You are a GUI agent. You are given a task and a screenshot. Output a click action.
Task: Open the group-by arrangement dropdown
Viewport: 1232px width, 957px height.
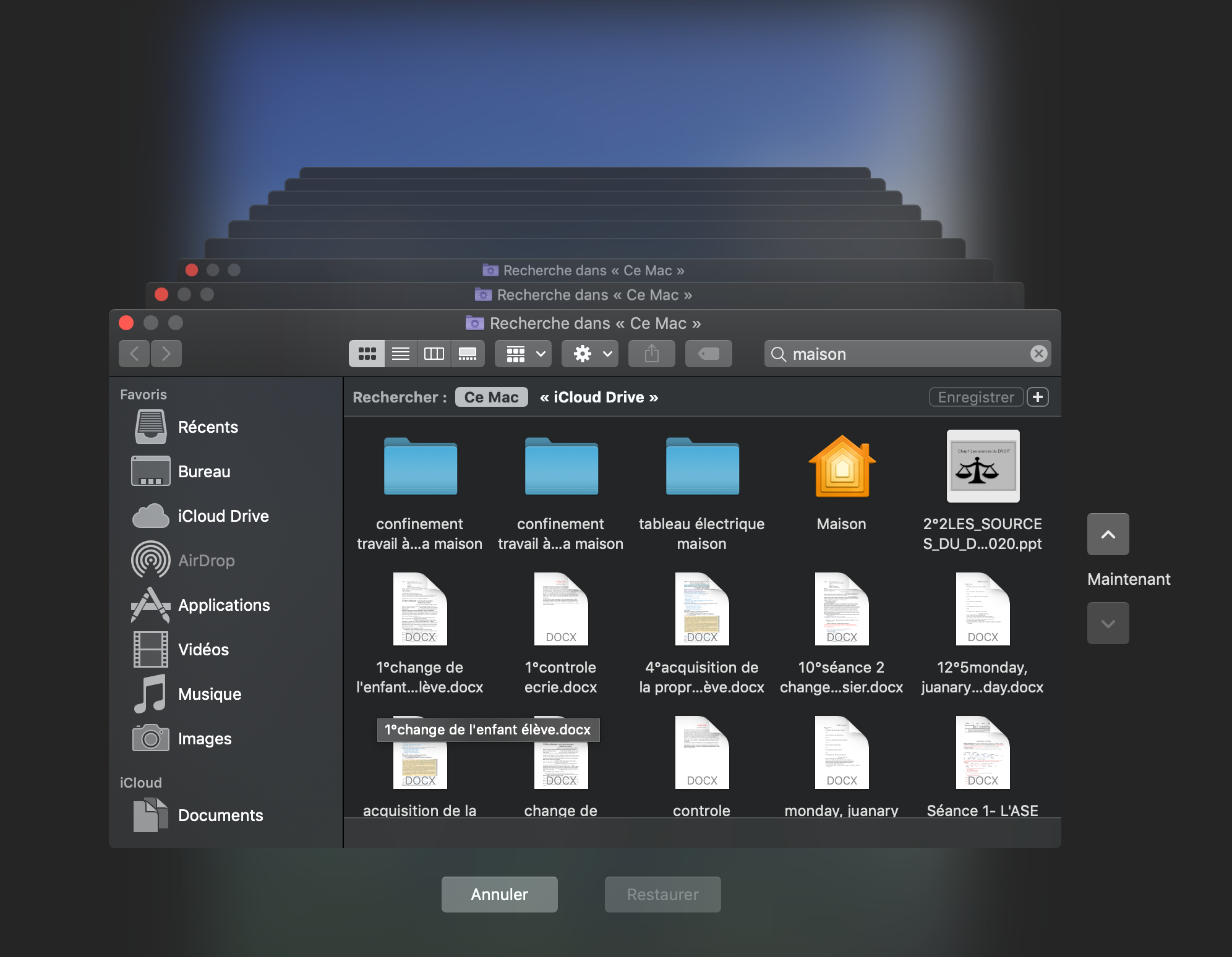click(x=525, y=354)
